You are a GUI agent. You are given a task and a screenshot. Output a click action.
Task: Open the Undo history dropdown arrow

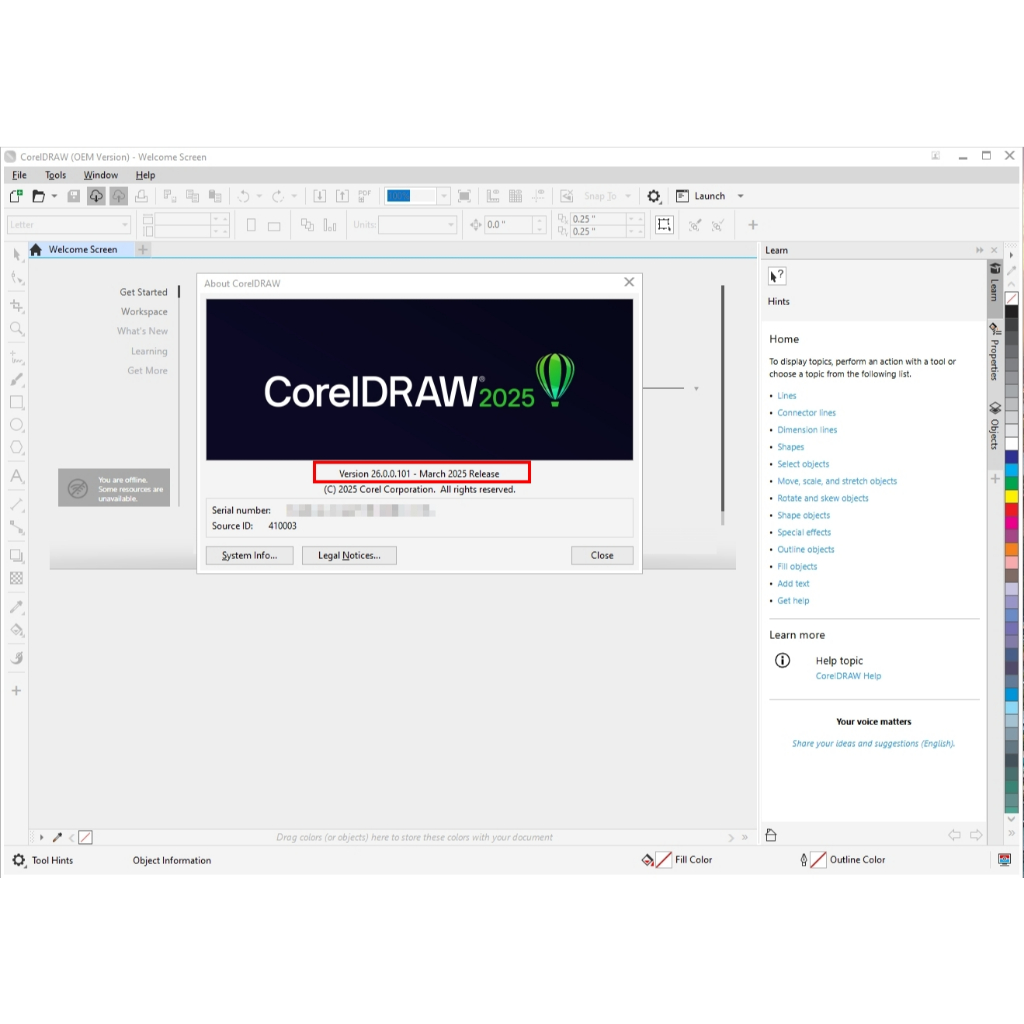coord(259,196)
